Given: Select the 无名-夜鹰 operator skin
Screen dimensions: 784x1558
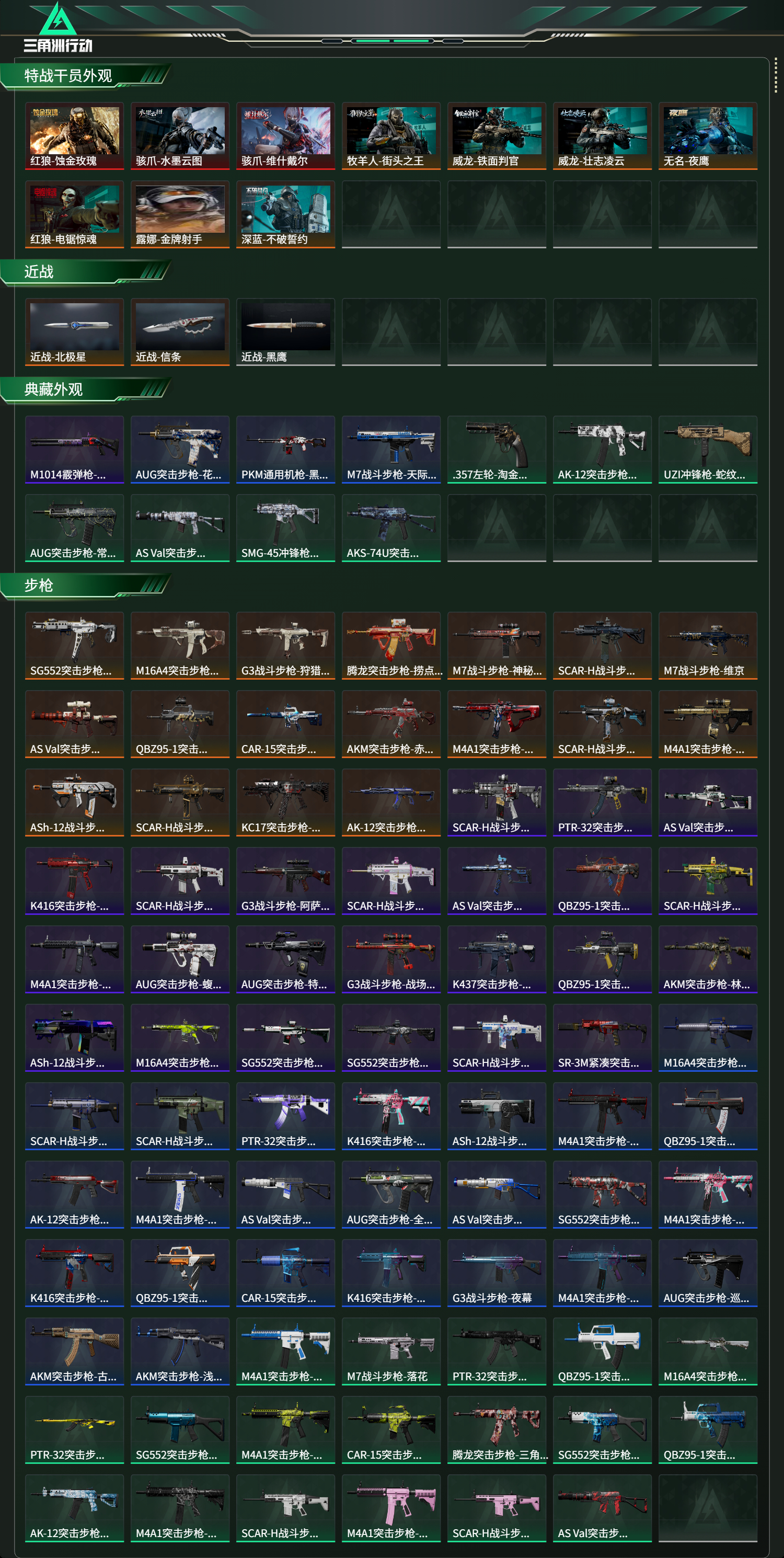Looking at the screenshot, I should pyautogui.click(x=708, y=136).
